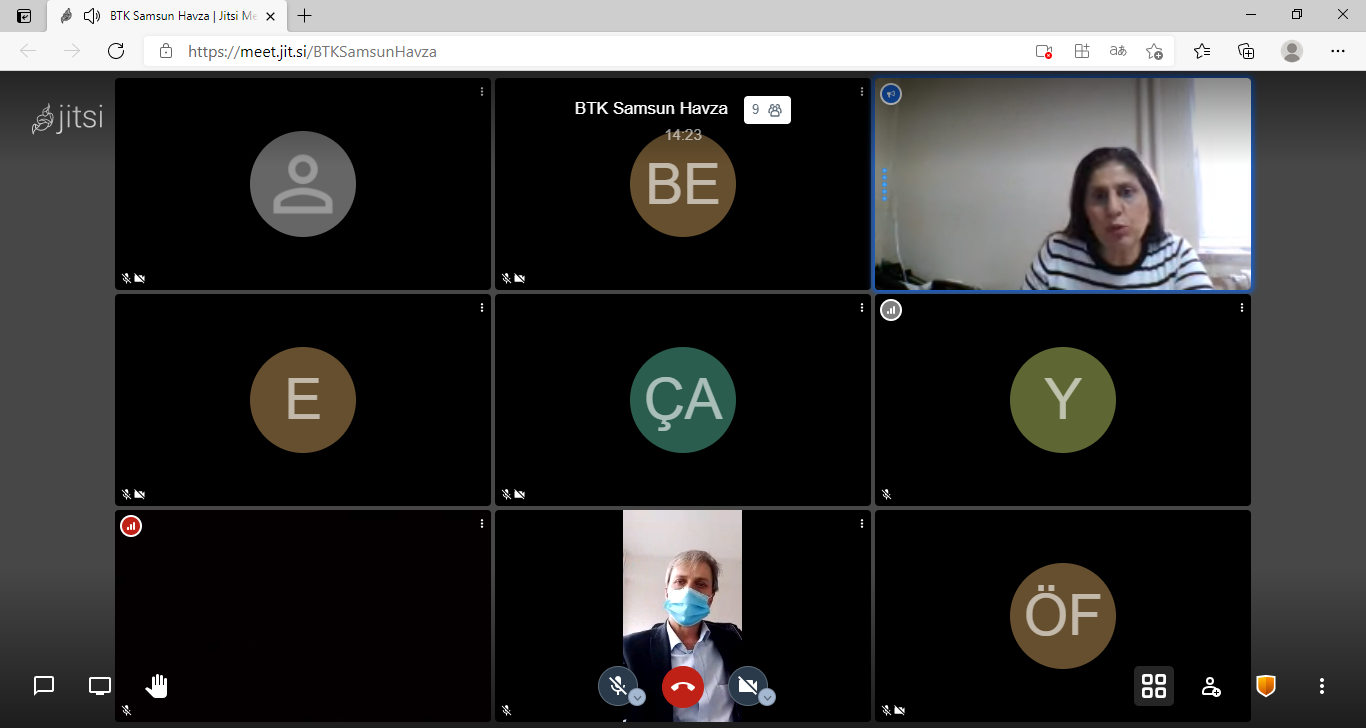Open camera permission indicator in address bar
The height and width of the screenshot is (728, 1366).
point(1044,51)
